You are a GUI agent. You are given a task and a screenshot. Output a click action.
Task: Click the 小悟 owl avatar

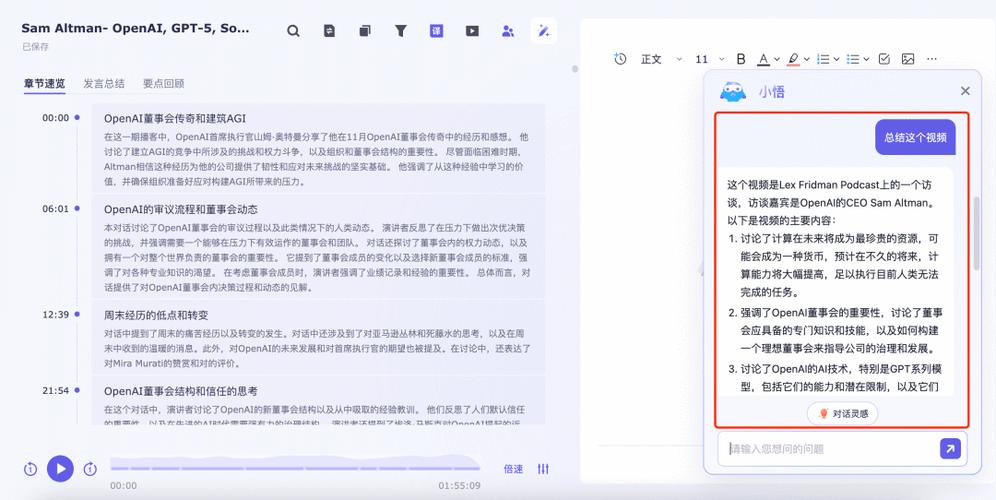(x=733, y=91)
